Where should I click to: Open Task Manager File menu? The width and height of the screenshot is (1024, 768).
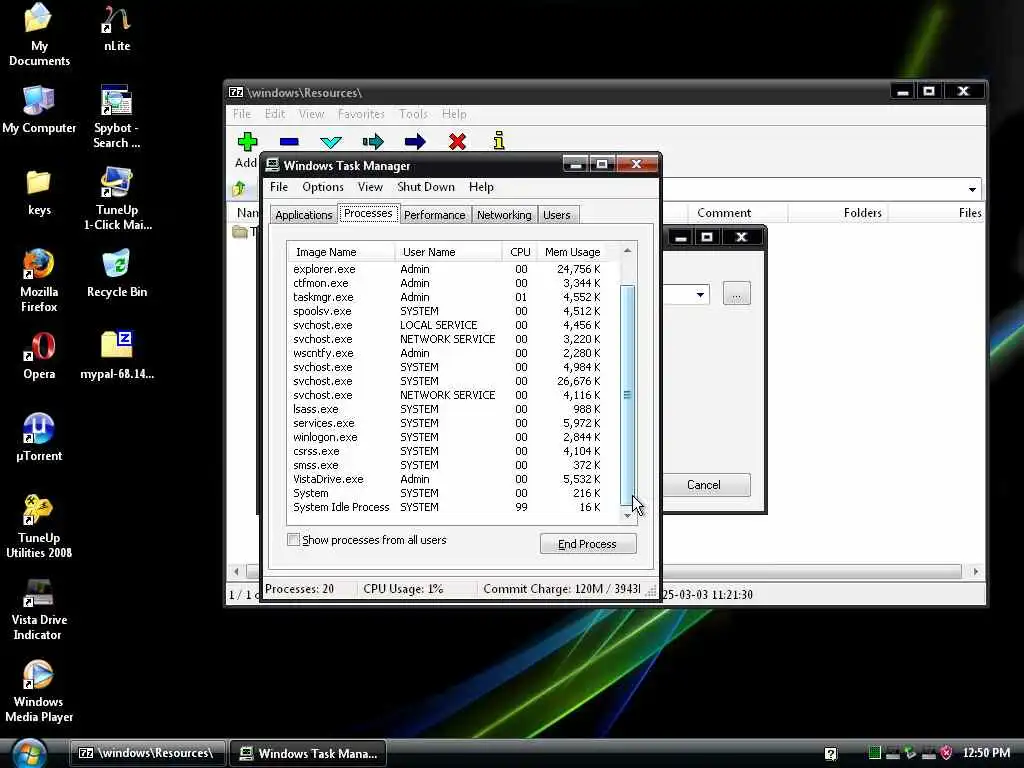coord(279,187)
